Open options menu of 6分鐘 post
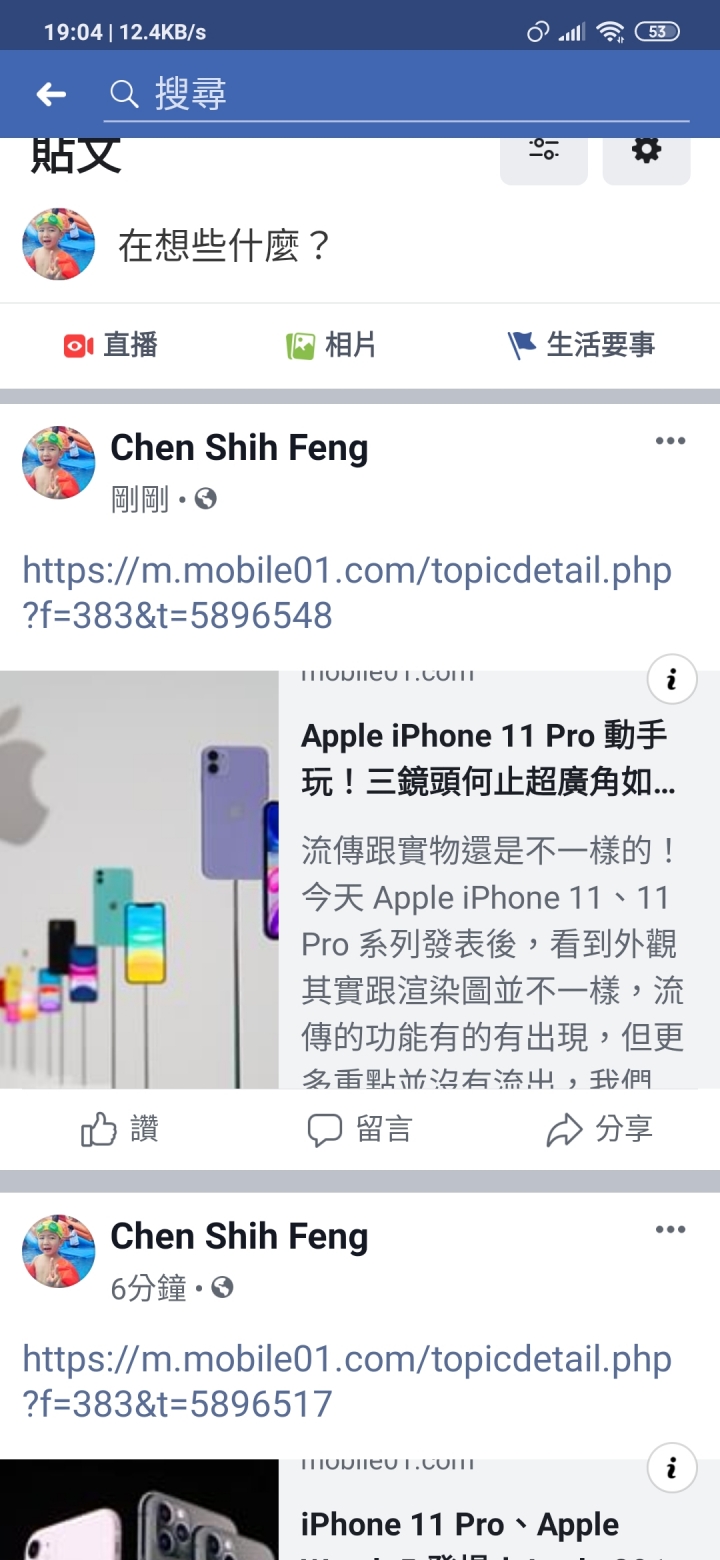The image size is (720, 1560). (670, 1230)
